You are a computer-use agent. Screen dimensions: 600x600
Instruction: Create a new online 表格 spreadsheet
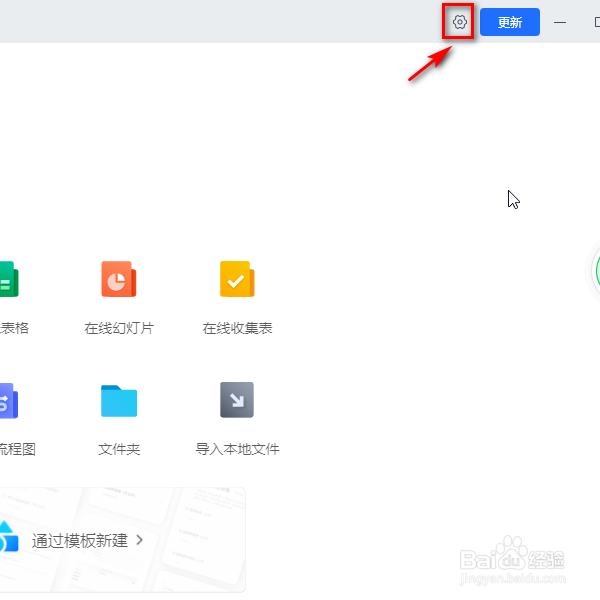(x=9, y=279)
